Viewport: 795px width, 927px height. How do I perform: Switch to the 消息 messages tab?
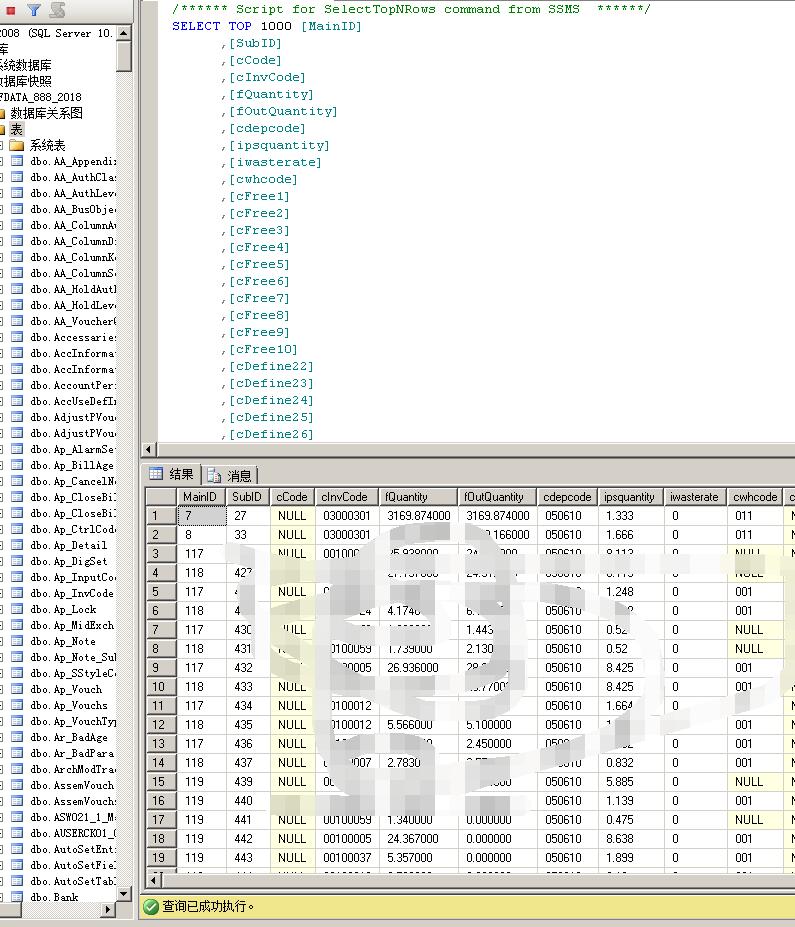click(231, 475)
